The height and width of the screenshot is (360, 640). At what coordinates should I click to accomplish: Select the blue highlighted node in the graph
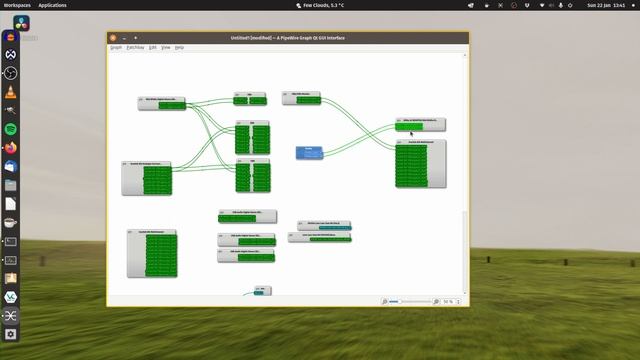pos(309,153)
